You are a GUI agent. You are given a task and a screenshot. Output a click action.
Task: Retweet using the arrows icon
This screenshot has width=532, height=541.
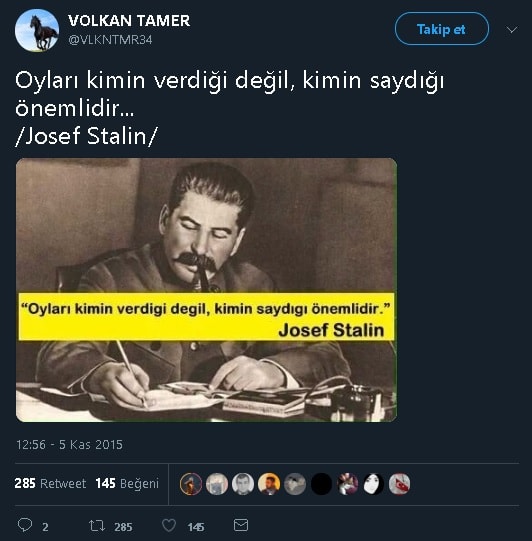click(x=97, y=525)
